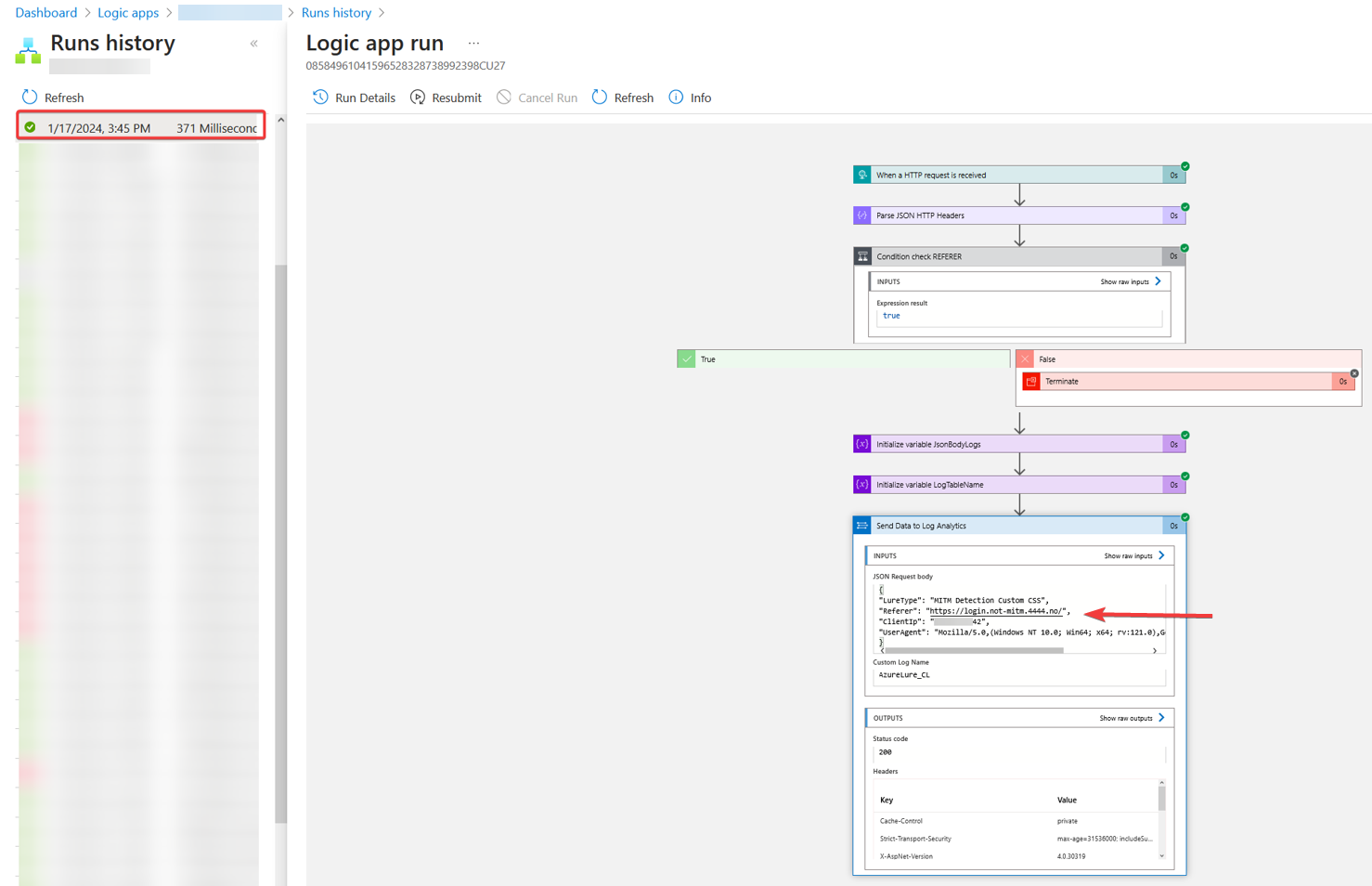Open the Info panel

[x=690, y=98]
